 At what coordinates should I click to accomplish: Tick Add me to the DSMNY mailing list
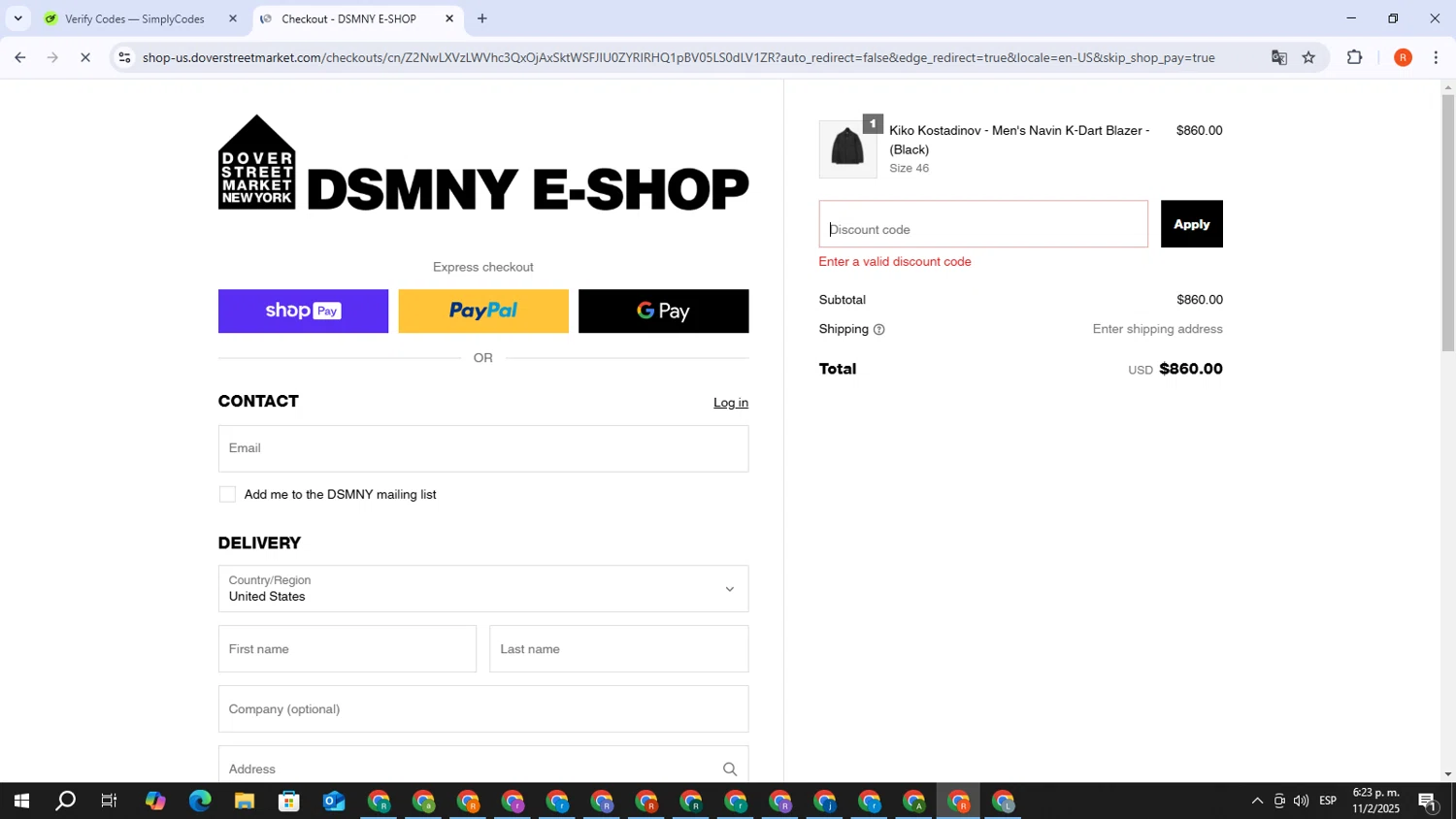pyautogui.click(x=227, y=495)
